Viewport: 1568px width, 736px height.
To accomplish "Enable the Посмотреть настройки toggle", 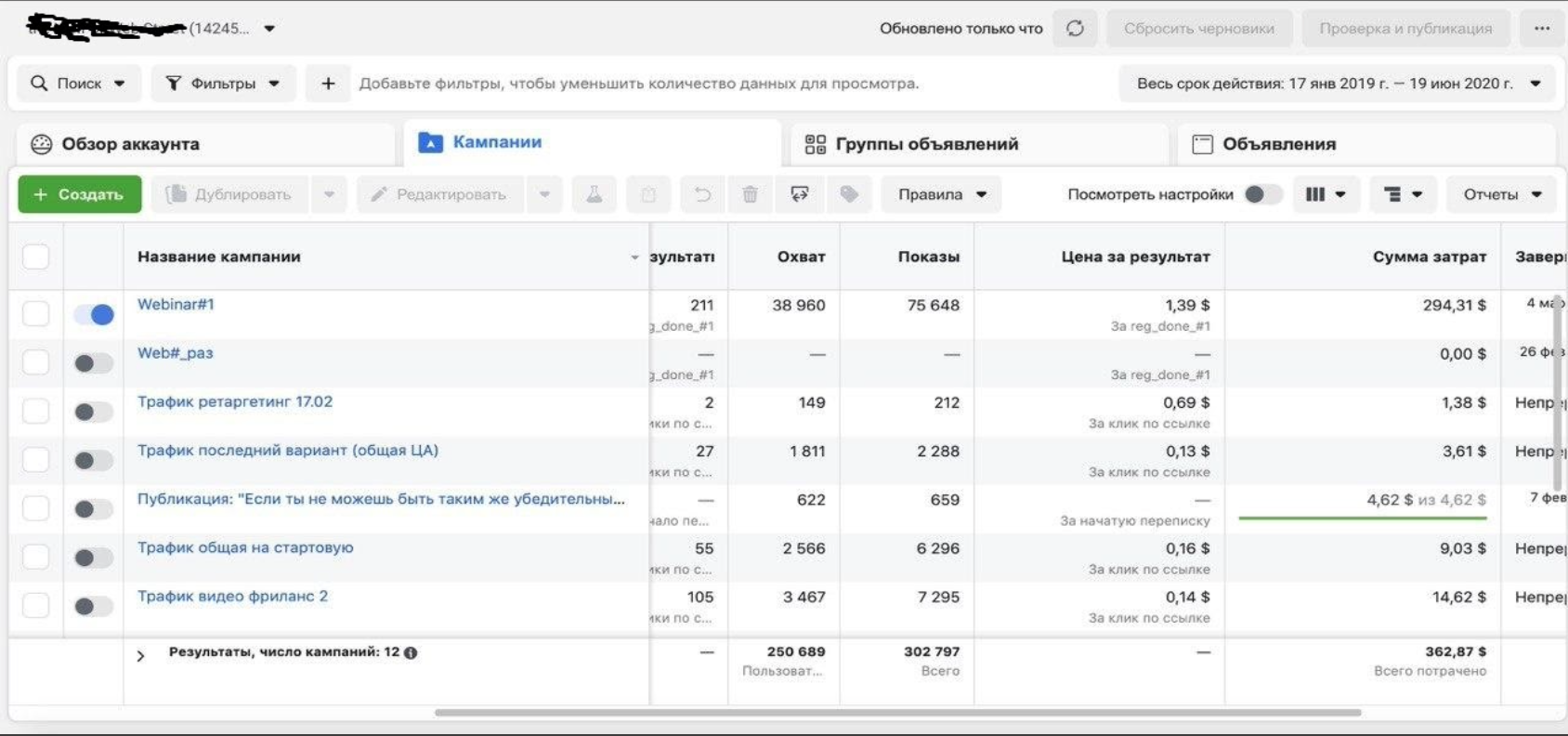I will pyautogui.click(x=1262, y=194).
